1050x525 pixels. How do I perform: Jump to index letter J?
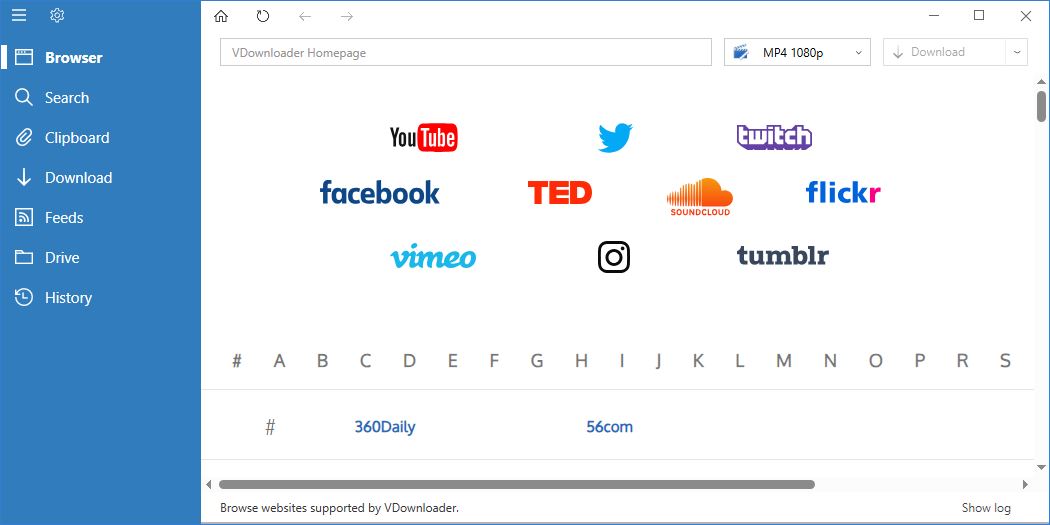click(x=658, y=361)
